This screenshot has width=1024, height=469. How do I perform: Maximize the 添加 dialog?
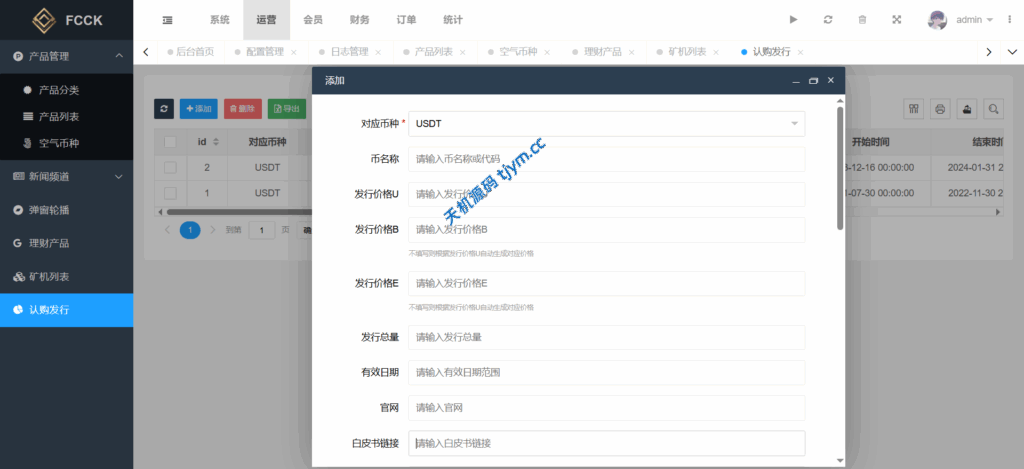(813, 80)
